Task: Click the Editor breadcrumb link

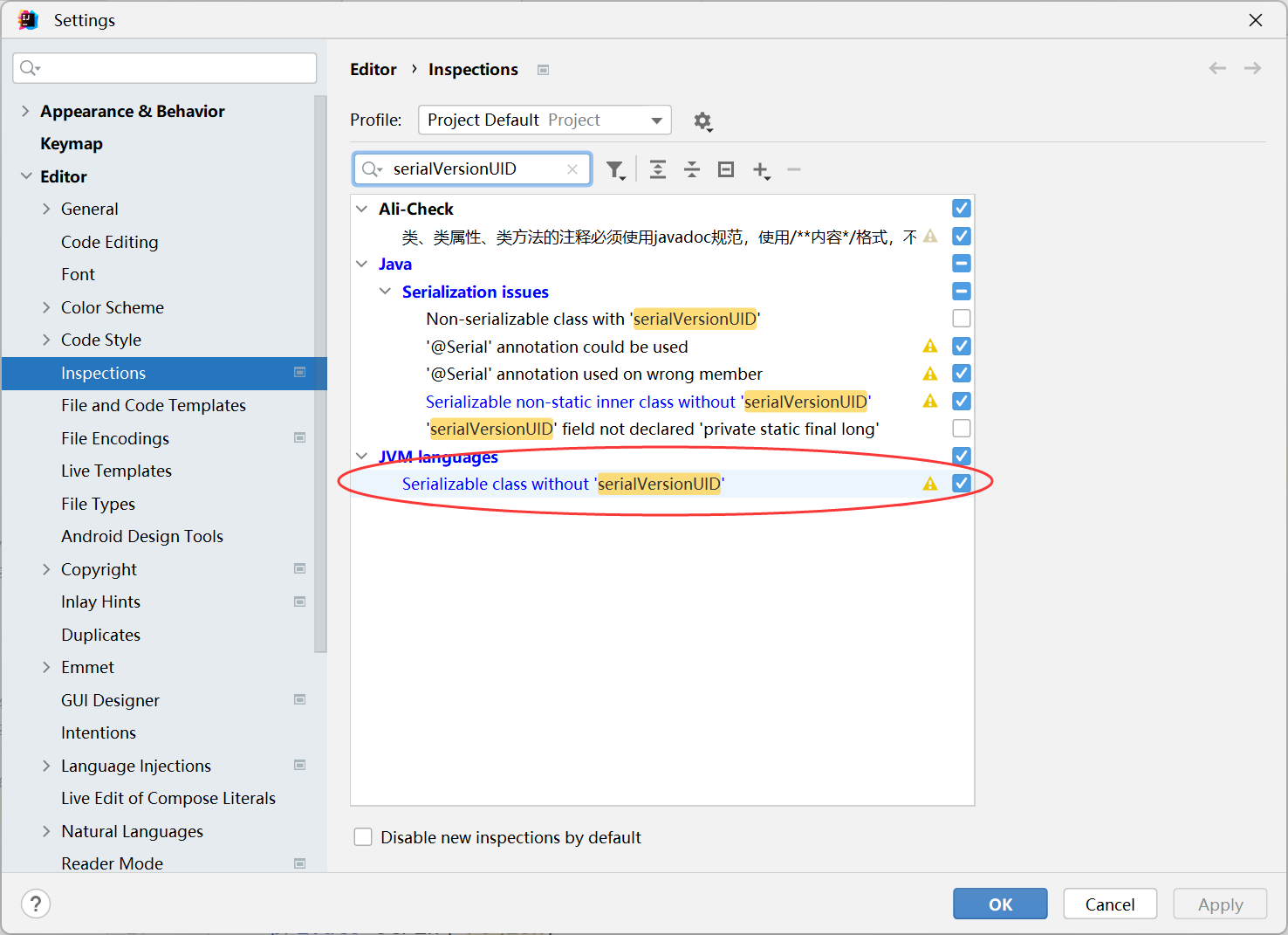Action: (x=373, y=69)
